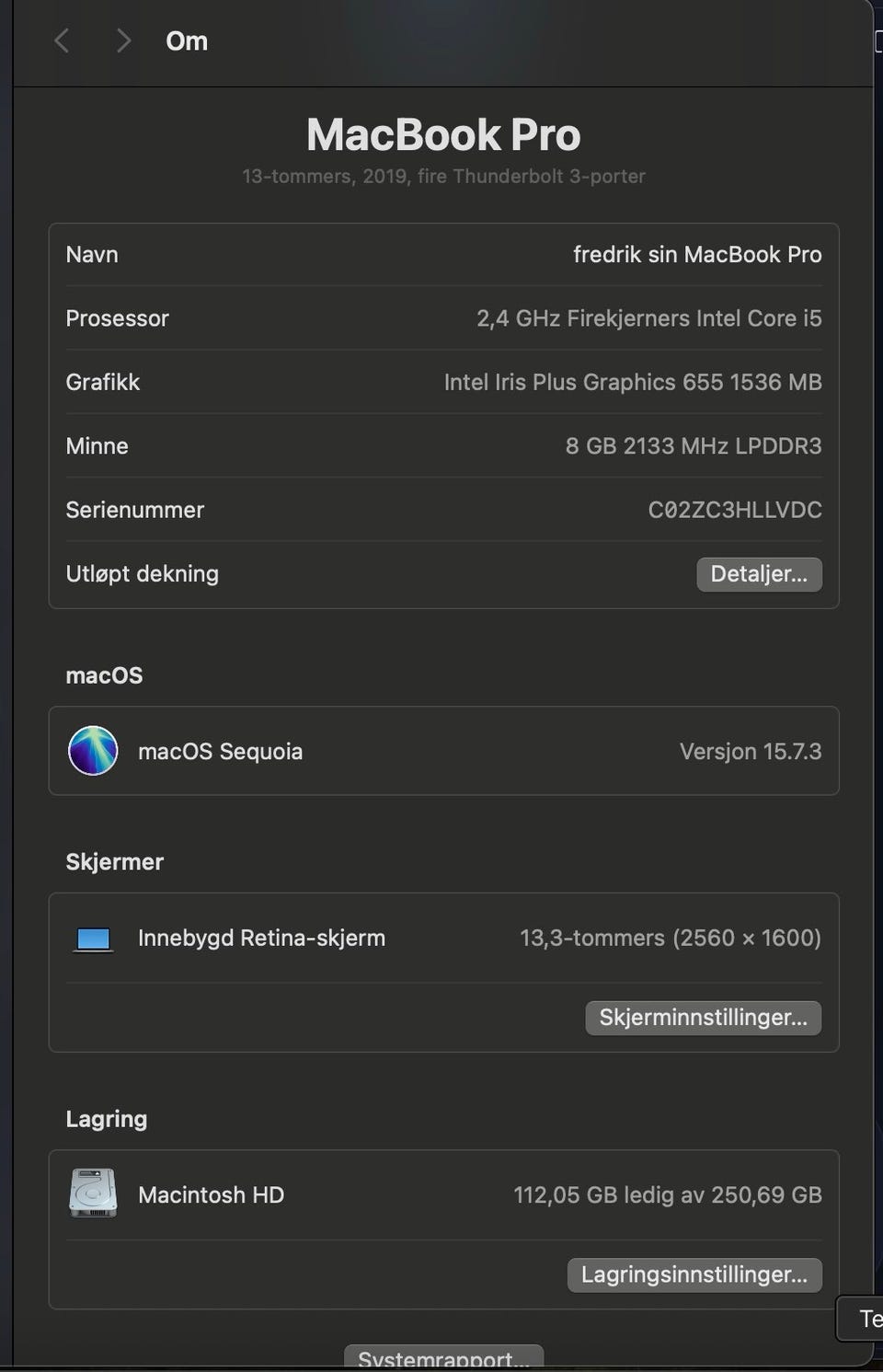The width and height of the screenshot is (883, 1372).
Task: Select the model subtitle '13-tommers, 2019'
Action: [x=443, y=176]
